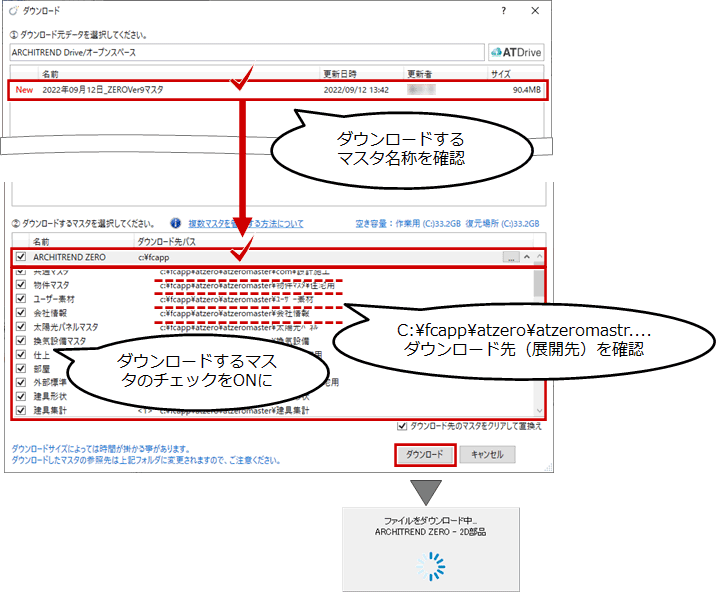Toggle the 建具集計 checkbox
Viewport: 717px width, 592px height.
pyautogui.click(x=21, y=410)
